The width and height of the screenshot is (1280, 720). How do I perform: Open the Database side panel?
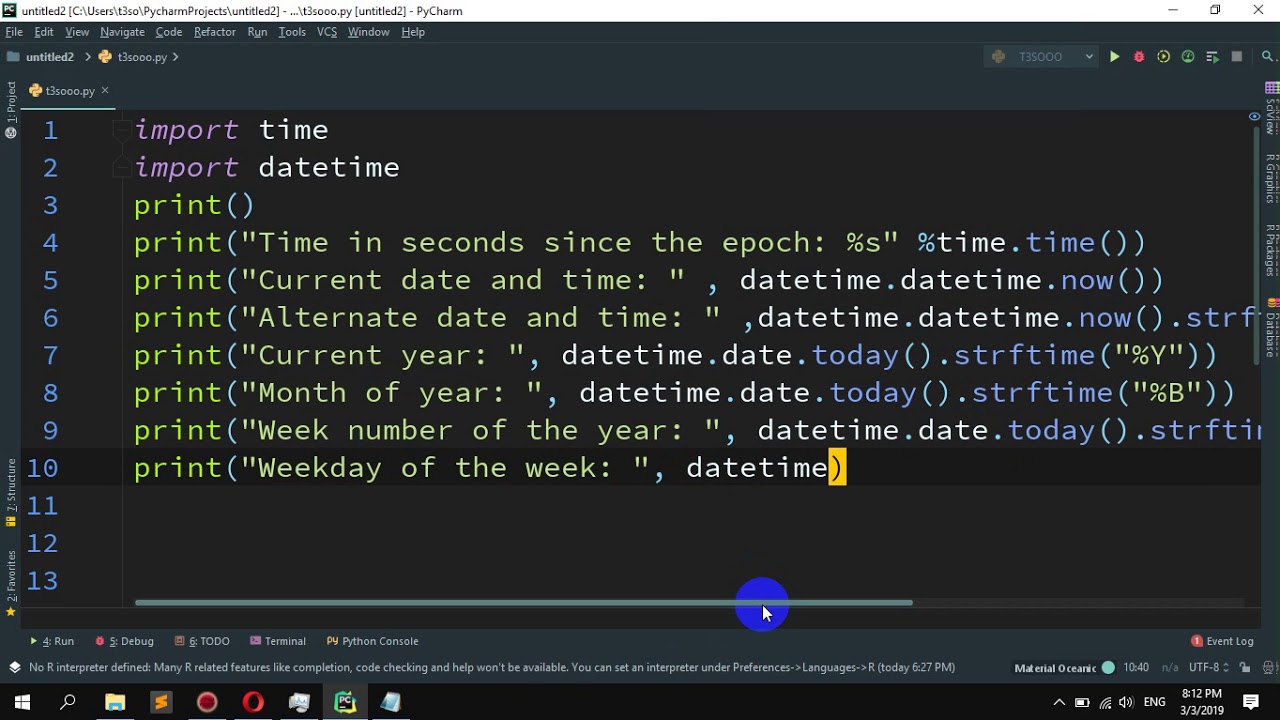[x=1272, y=327]
